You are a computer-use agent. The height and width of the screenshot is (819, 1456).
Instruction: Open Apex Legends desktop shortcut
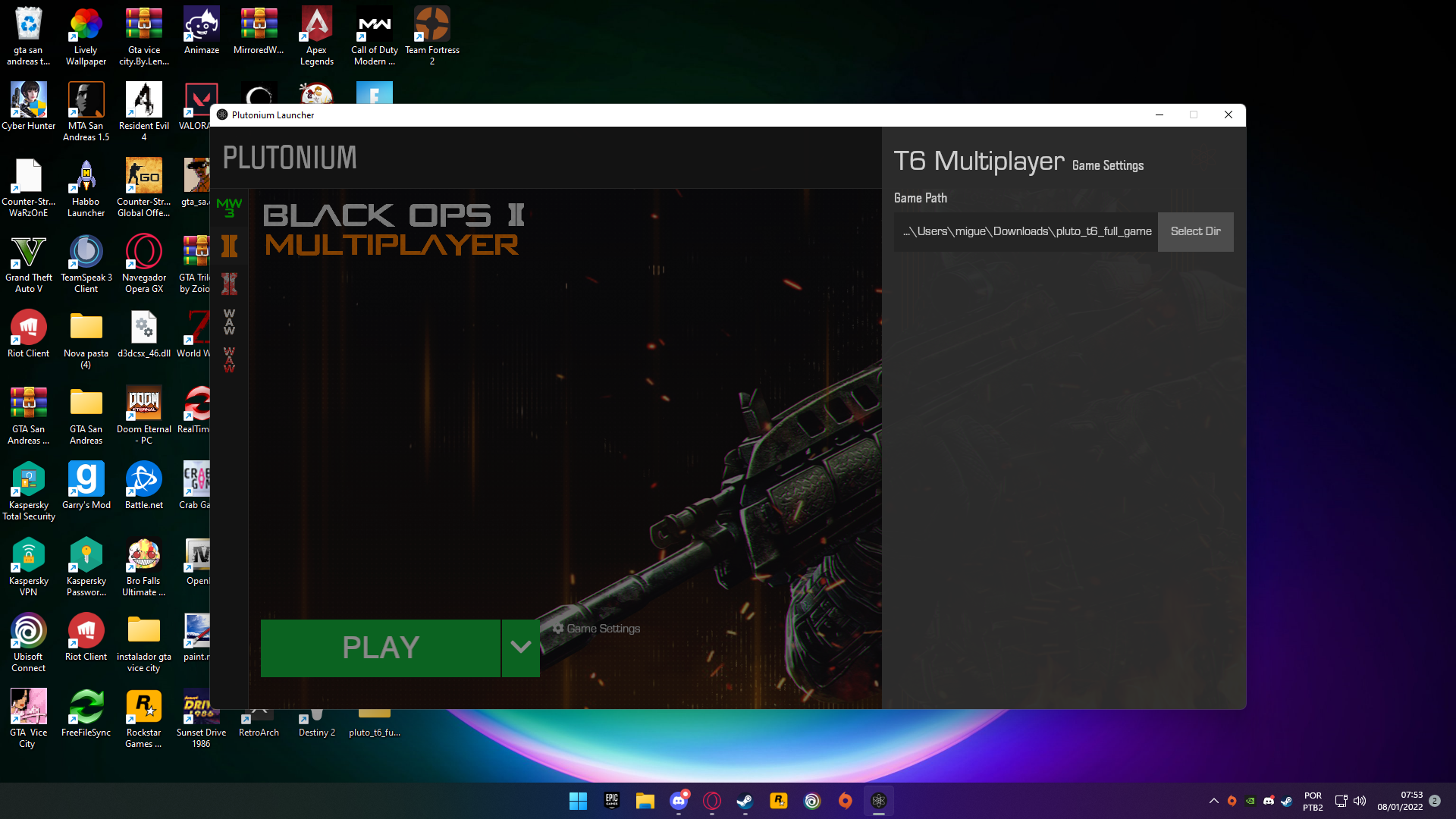[x=316, y=36]
